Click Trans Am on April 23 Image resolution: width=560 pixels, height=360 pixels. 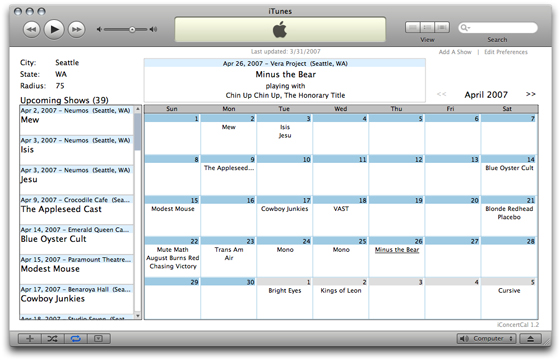tap(229, 250)
